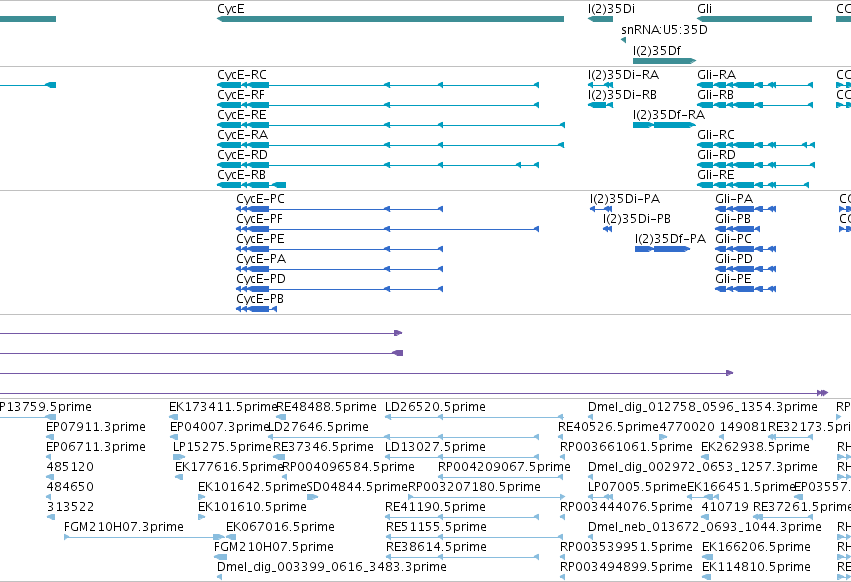Screen dimensions: 851x582
Task: Click feature 484650
Action: [x=70, y=487]
